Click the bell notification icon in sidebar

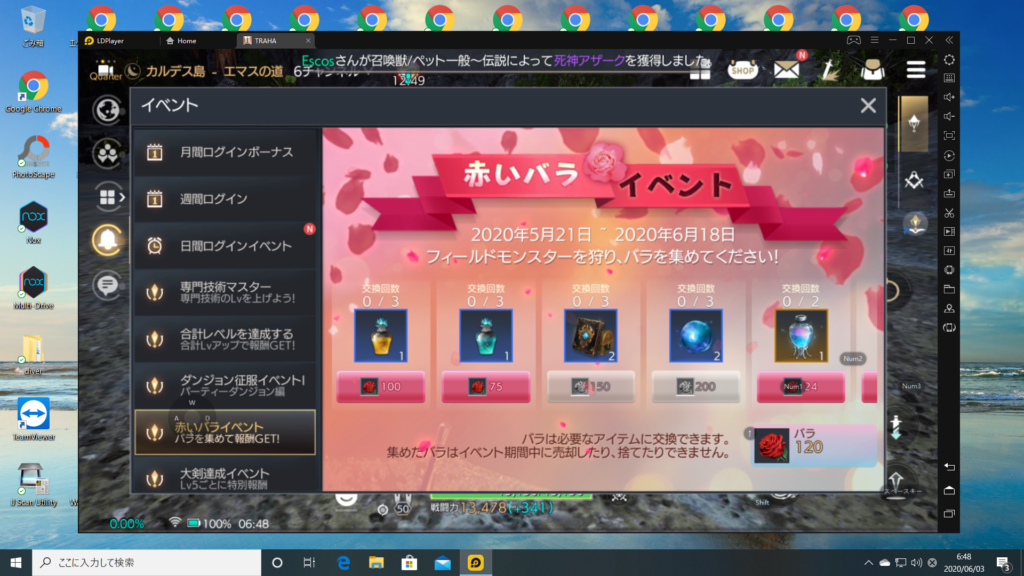point(107,239)
